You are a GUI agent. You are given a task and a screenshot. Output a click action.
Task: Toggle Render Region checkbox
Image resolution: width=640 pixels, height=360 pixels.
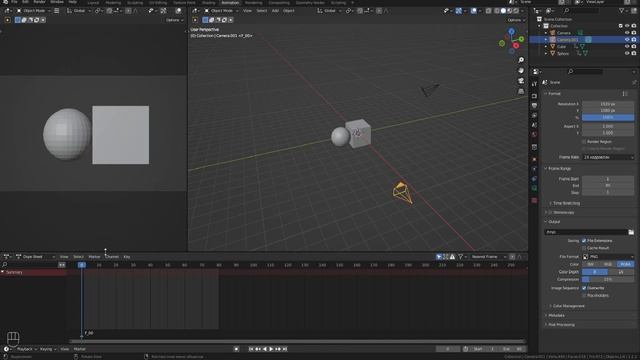pos(584,142)
